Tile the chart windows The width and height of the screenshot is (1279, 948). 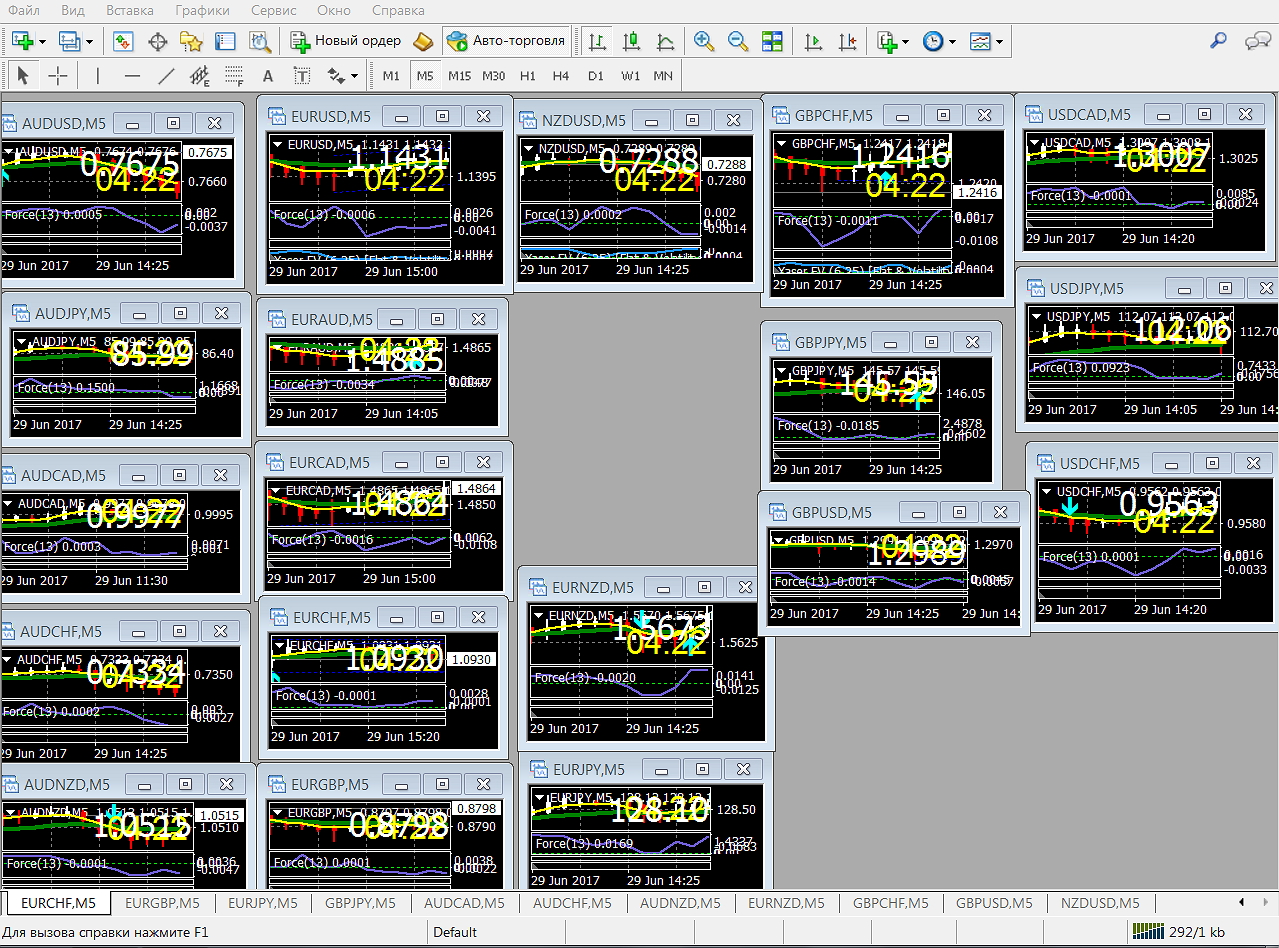point(772,41)
